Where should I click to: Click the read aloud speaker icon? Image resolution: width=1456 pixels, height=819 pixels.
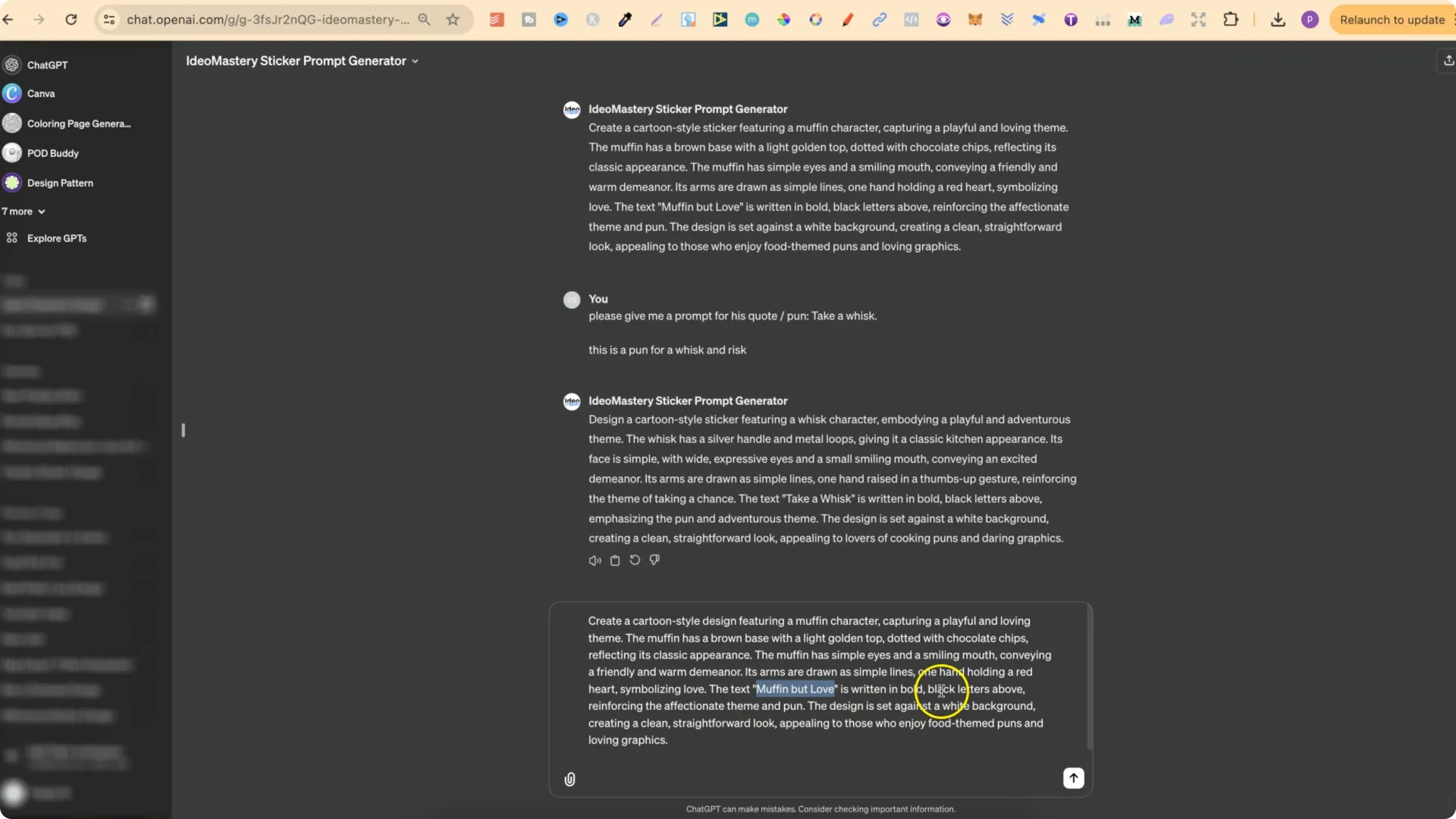pyautogui.click(x=595, y=560)
